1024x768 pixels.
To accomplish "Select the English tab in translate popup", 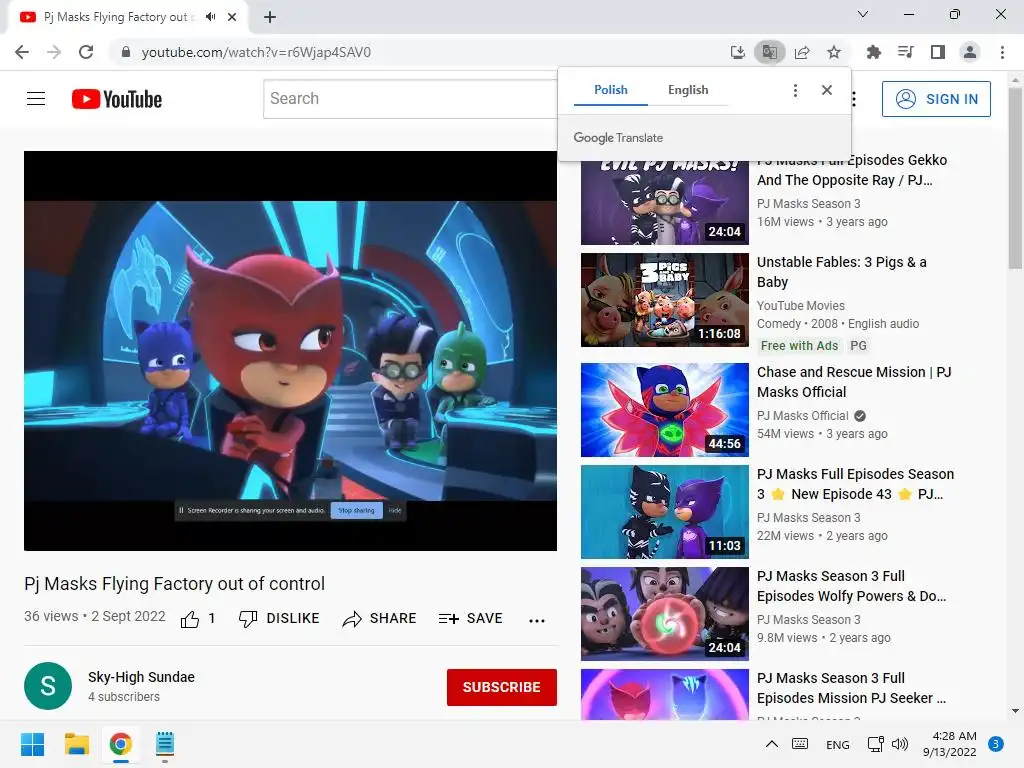I will click(x=688, y=90).
